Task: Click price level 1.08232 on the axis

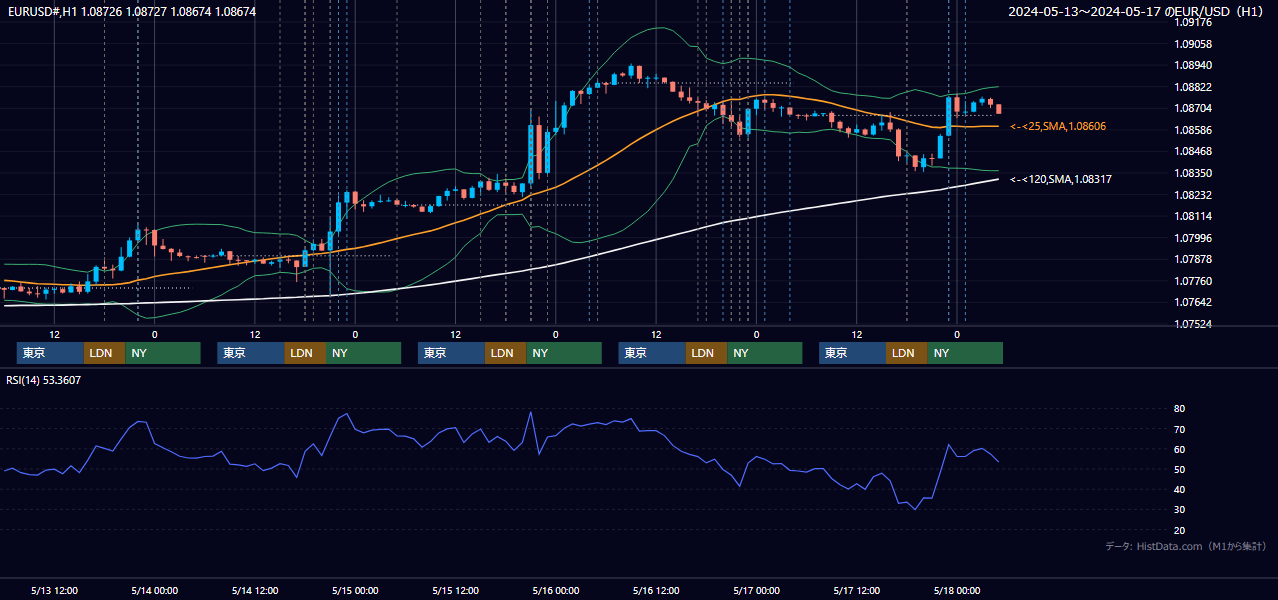Action: 1193,195
